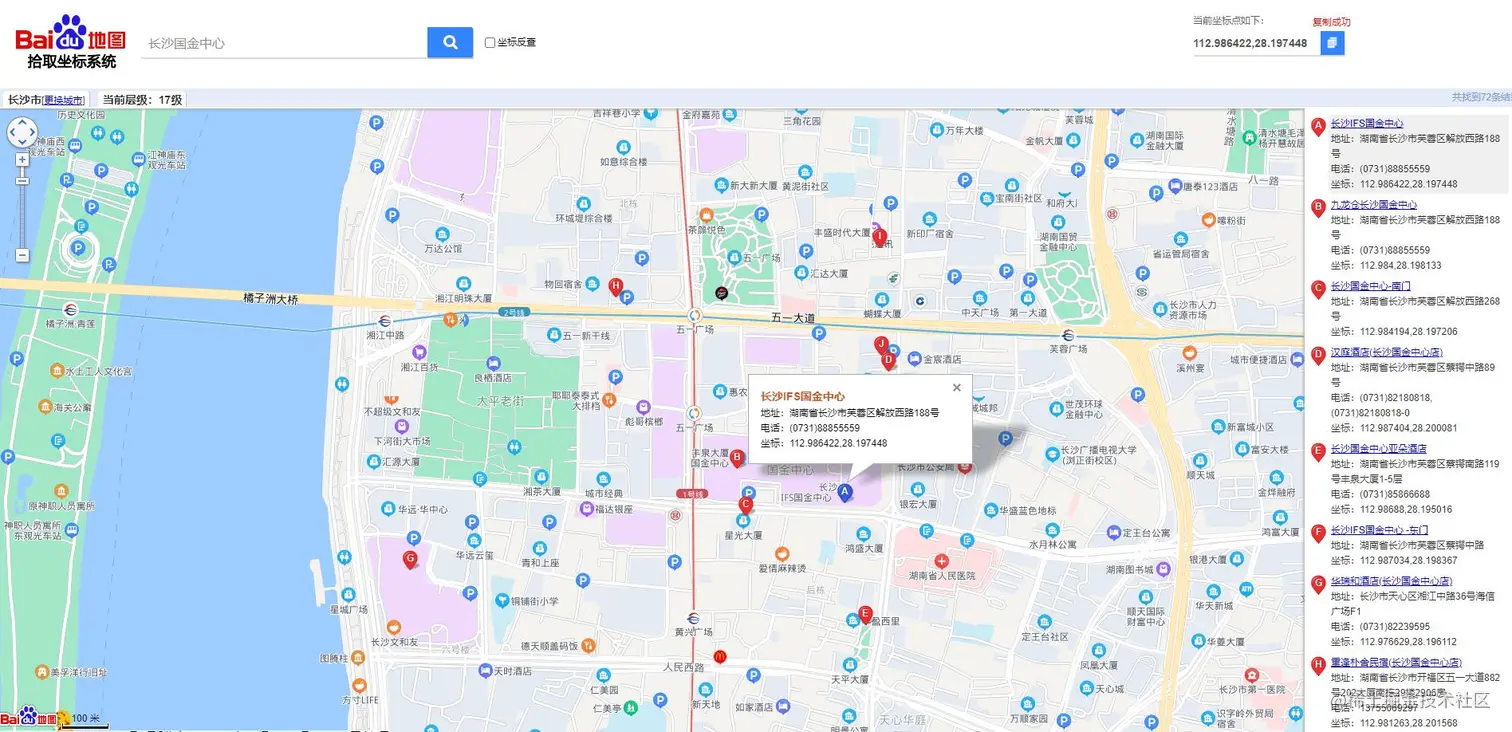Click the 万达公馆 building icon
1512x732 pixels.
442,232
